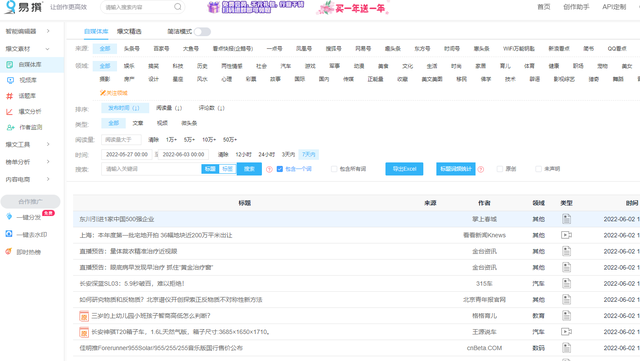The width and height of the screenshot is (640, 361).
Task: Select the 7天内 time filter
Action: 309,154
